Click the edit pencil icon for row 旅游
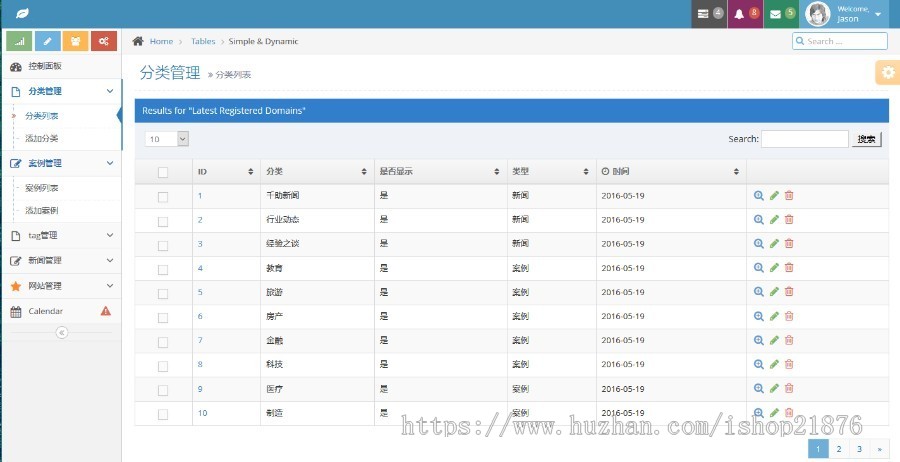Image resolution: width=900 pixels, height=462 pixels. pyautogui.click(x=774, y=292)
